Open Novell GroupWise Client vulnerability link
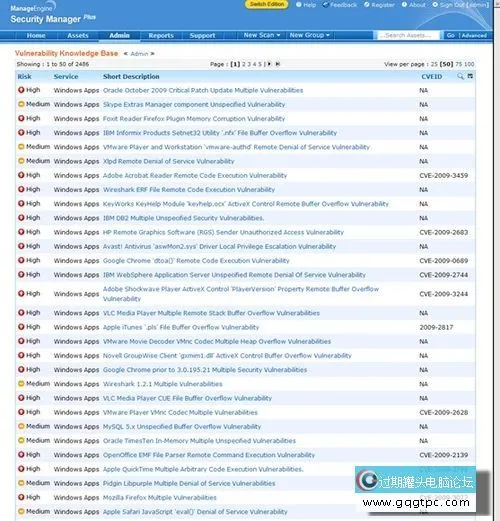The height and width of the screenshot is (521, 500). pyautogui.click(x=227, y=356)
